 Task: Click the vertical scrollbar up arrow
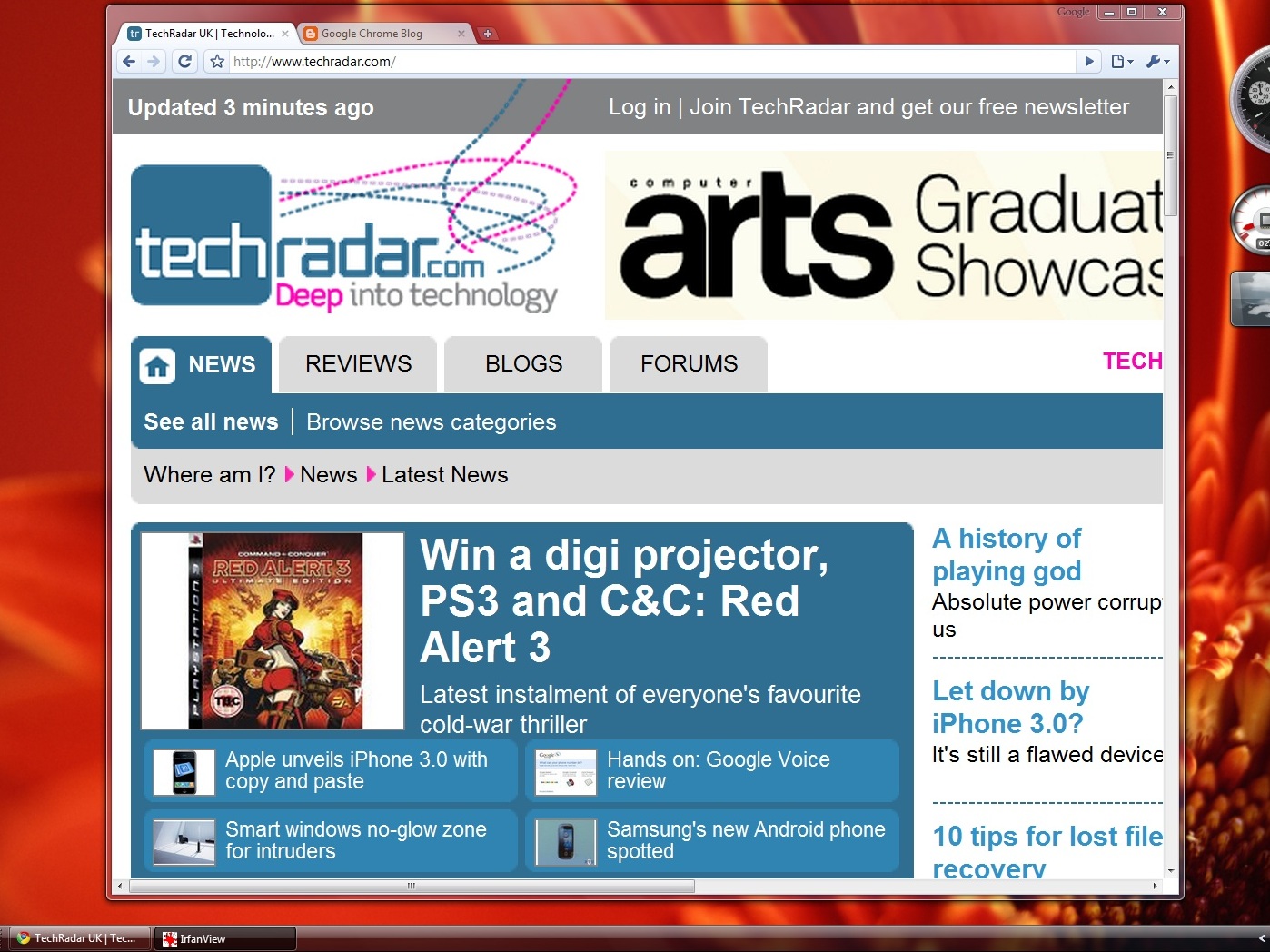click(x=1171, y=87)
